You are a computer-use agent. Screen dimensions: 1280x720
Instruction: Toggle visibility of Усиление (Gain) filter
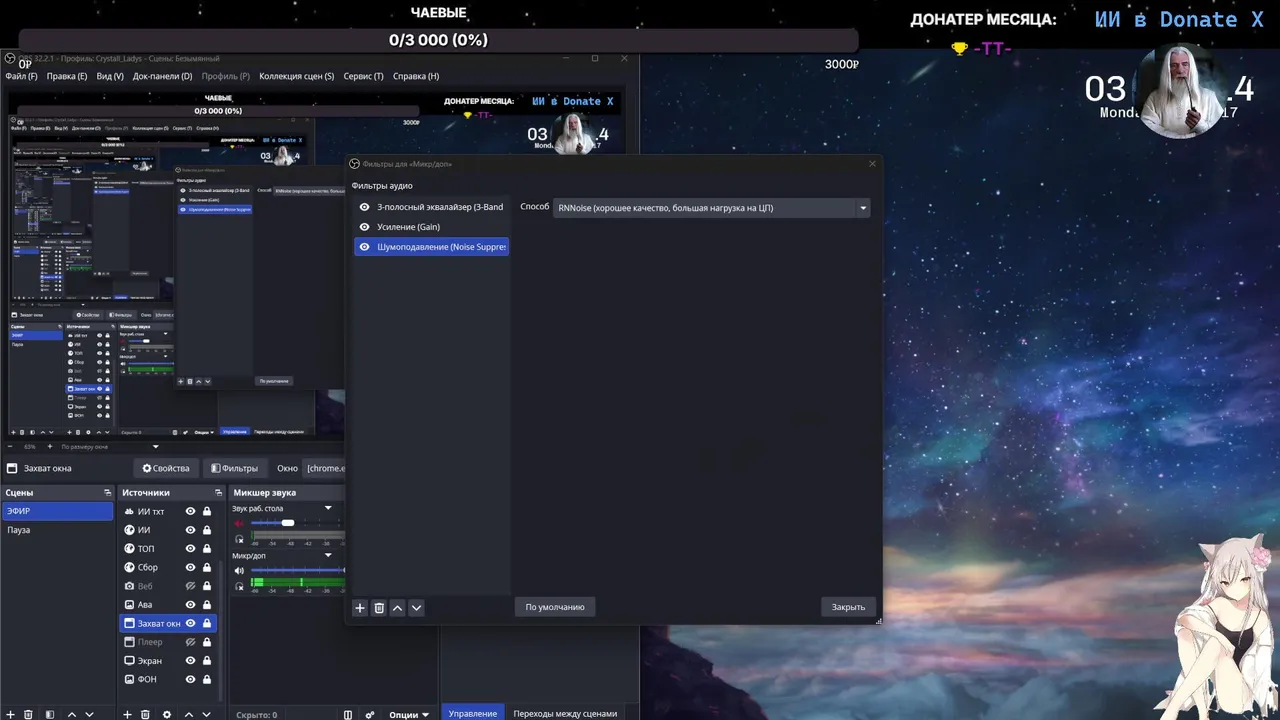pos(364,227)
